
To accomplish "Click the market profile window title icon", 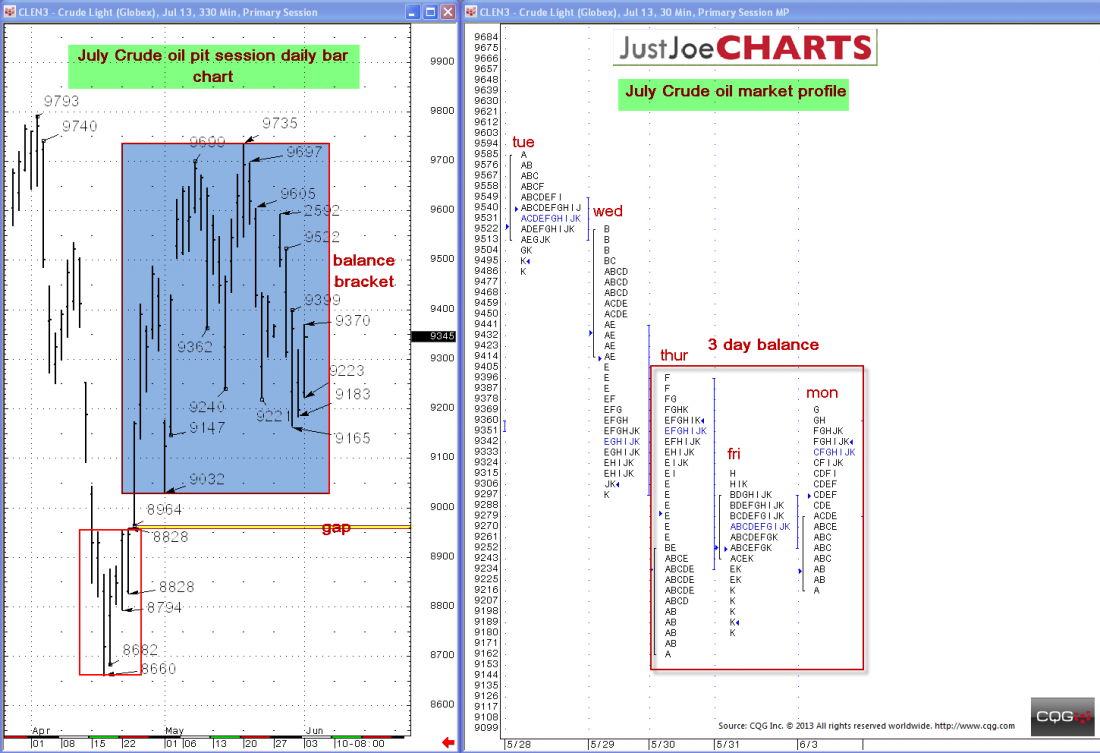I will coord(471,12).
